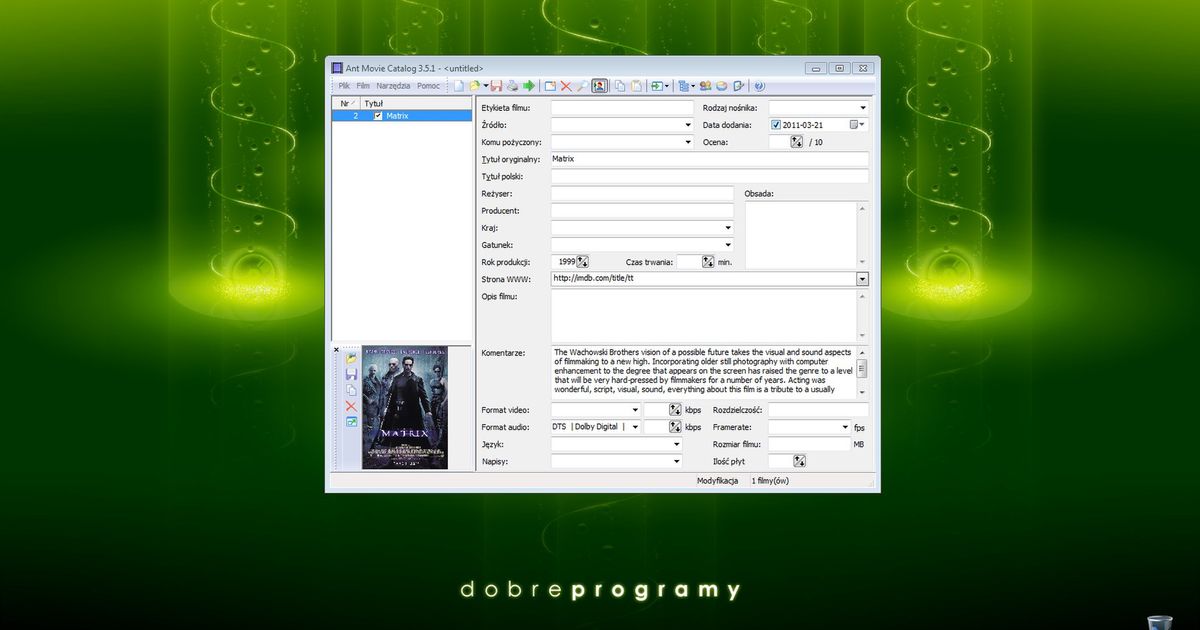Delete the poster using the red X icon
1200x630 pixels.
pyautogui.click(x=350, y=406)
